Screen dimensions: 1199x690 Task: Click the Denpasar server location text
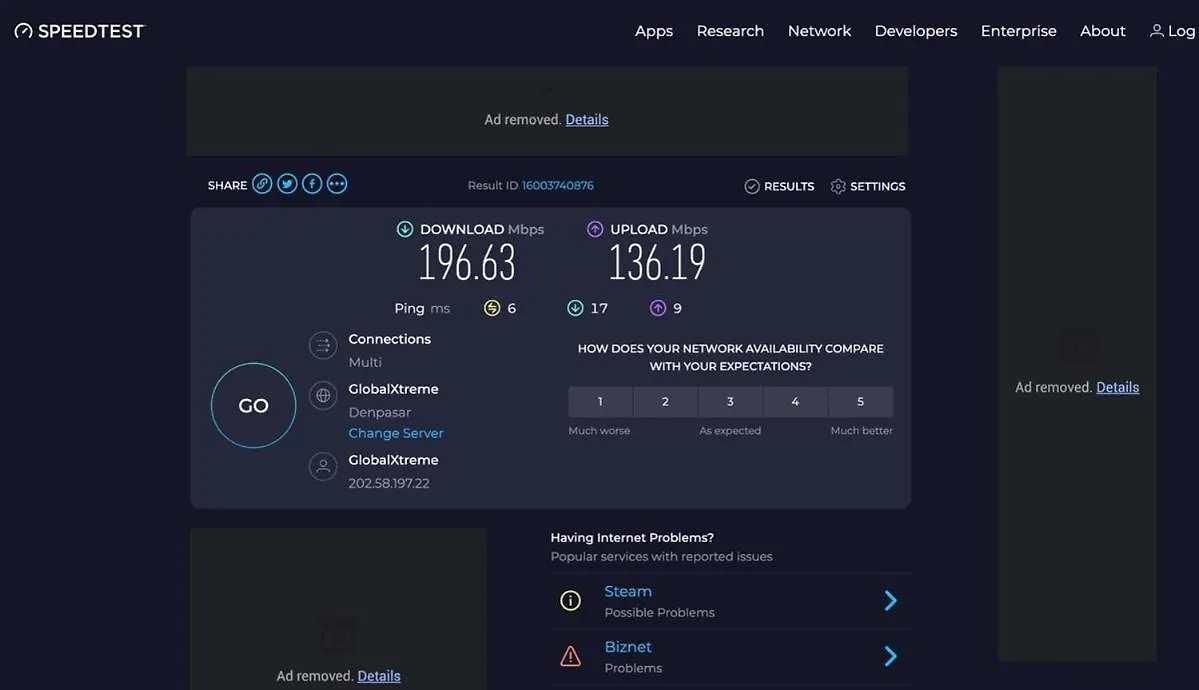pos(379,412)
